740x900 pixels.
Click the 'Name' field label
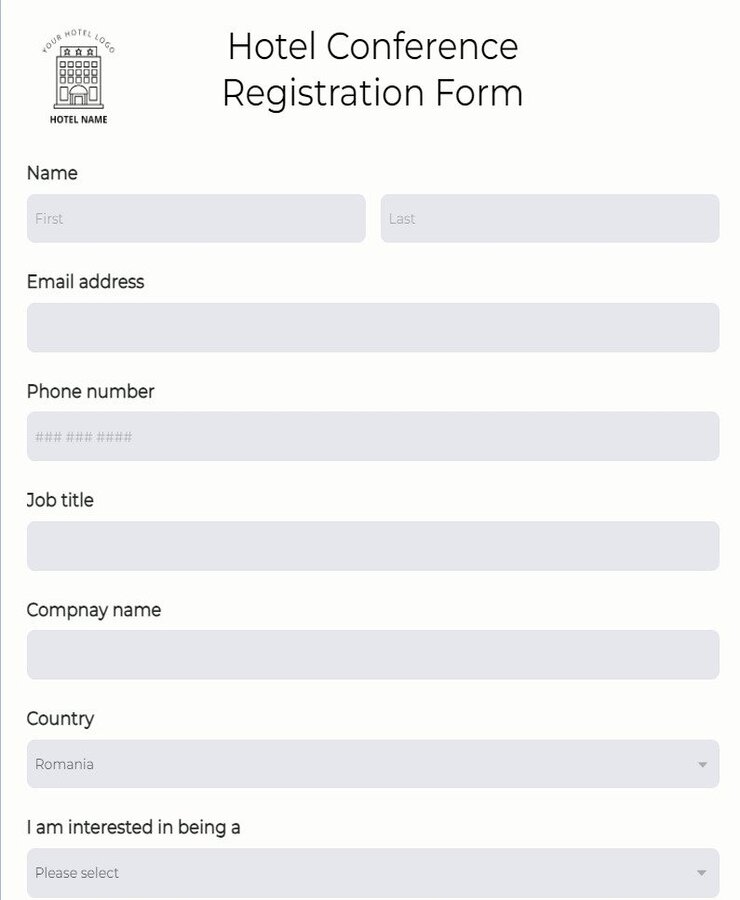[x=51, y=173]
